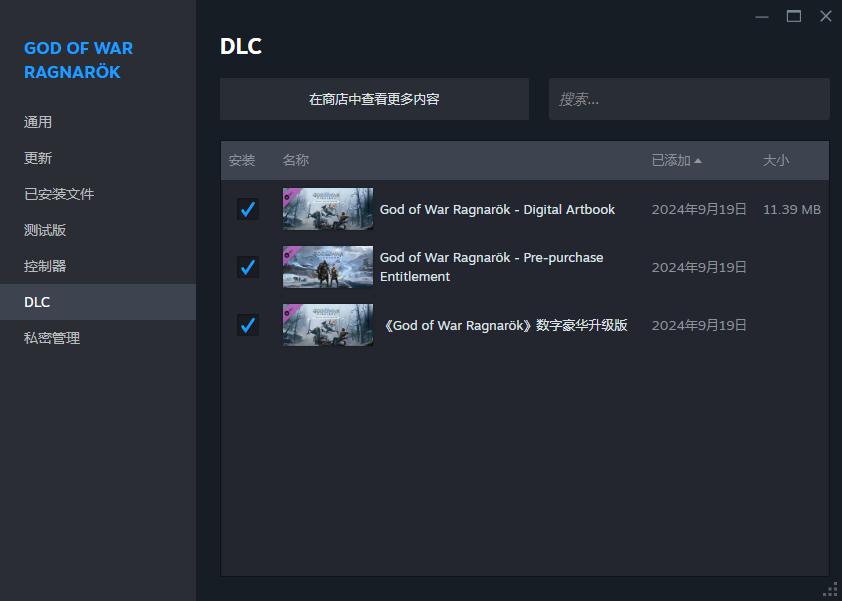The height and width of the screenshot is (601, 842).
Task: Sort by the 名称 column header
Action: pos(295,160)
